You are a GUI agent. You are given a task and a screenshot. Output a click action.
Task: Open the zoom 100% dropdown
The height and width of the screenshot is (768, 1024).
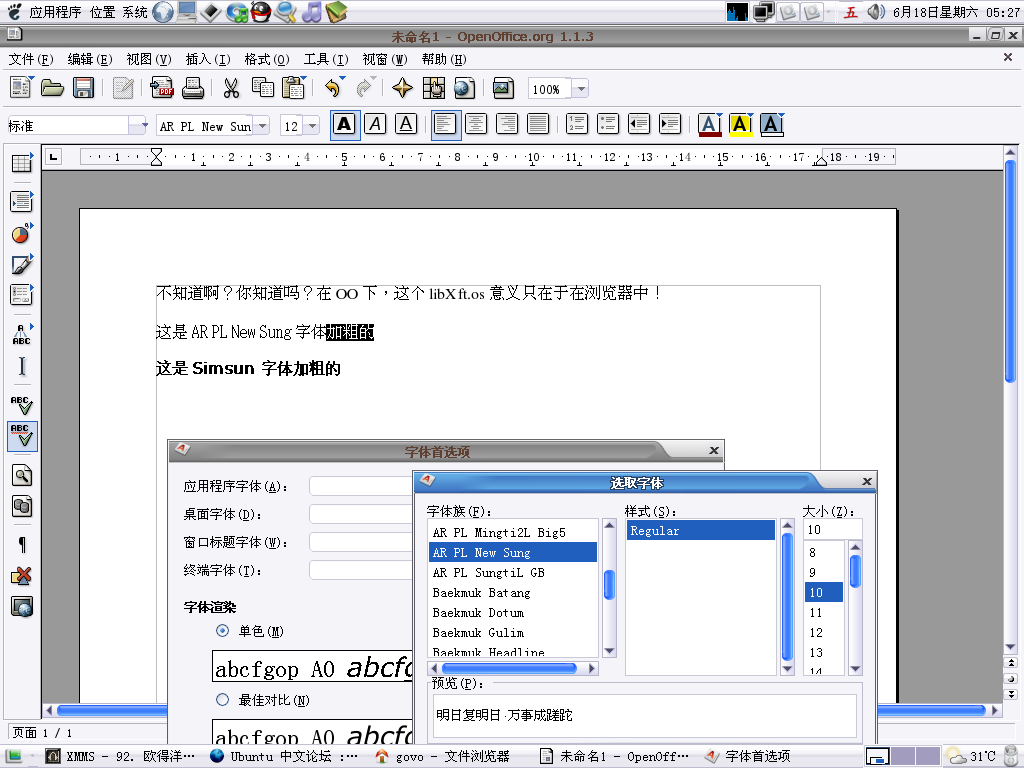tap(581, 89)
